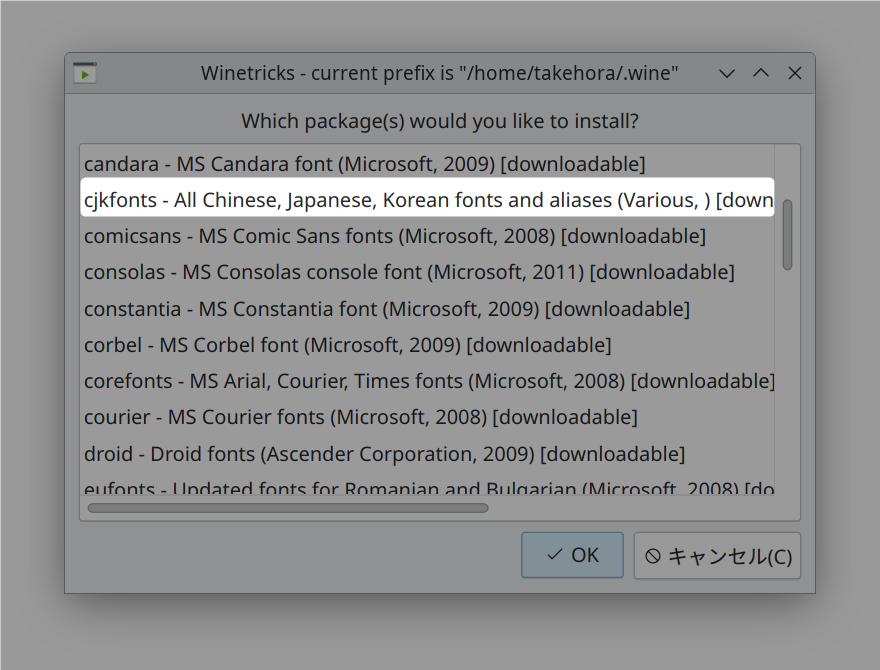
Task: Choose the corbel MS Corbel font row
Action: tap(427, 345)
